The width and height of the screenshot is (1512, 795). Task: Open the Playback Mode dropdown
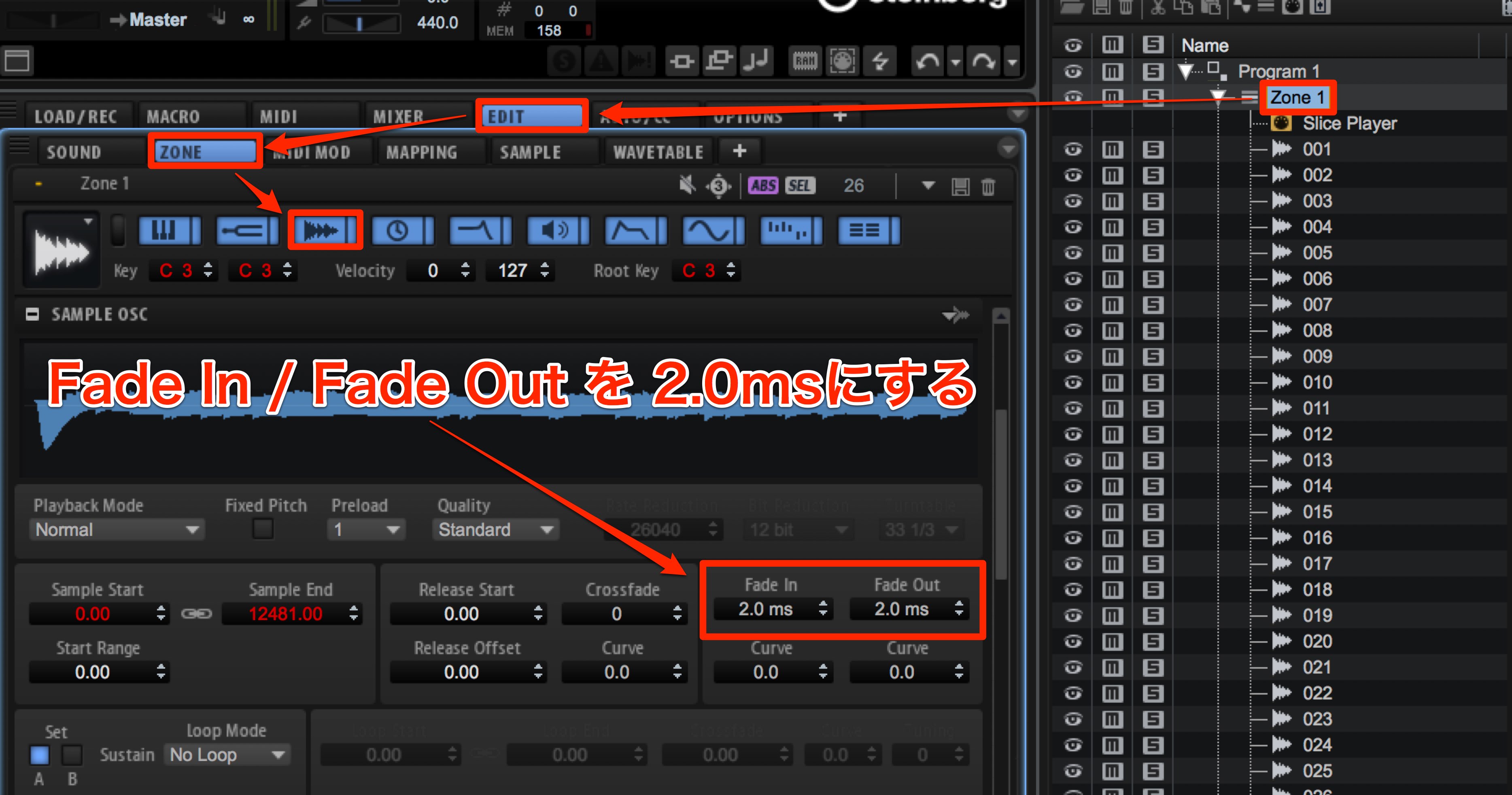(x=117, y=529)
